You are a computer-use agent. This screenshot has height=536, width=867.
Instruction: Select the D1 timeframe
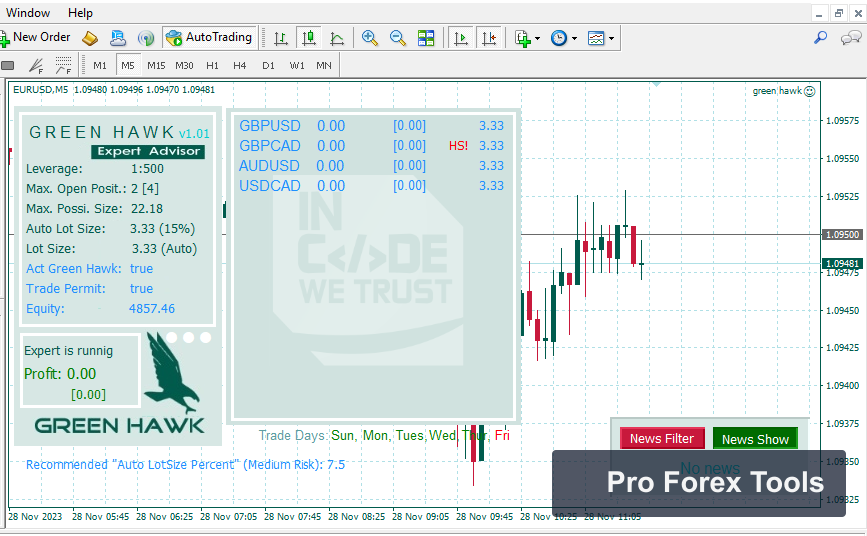click(x=268, y=65)
